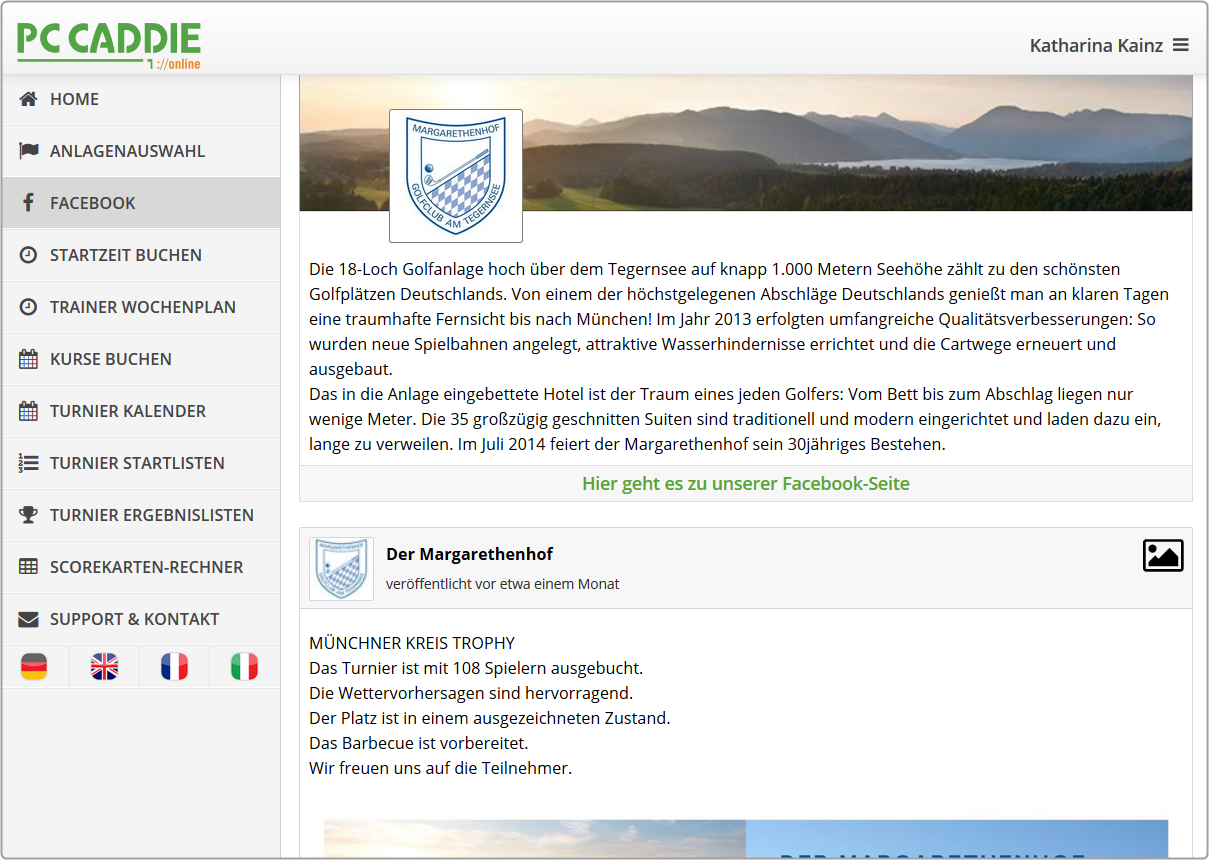The image size is (1209, 860).
Task: Open the hamburger menu next to Katharina Kainz
Action: (x=1181, y=45)
